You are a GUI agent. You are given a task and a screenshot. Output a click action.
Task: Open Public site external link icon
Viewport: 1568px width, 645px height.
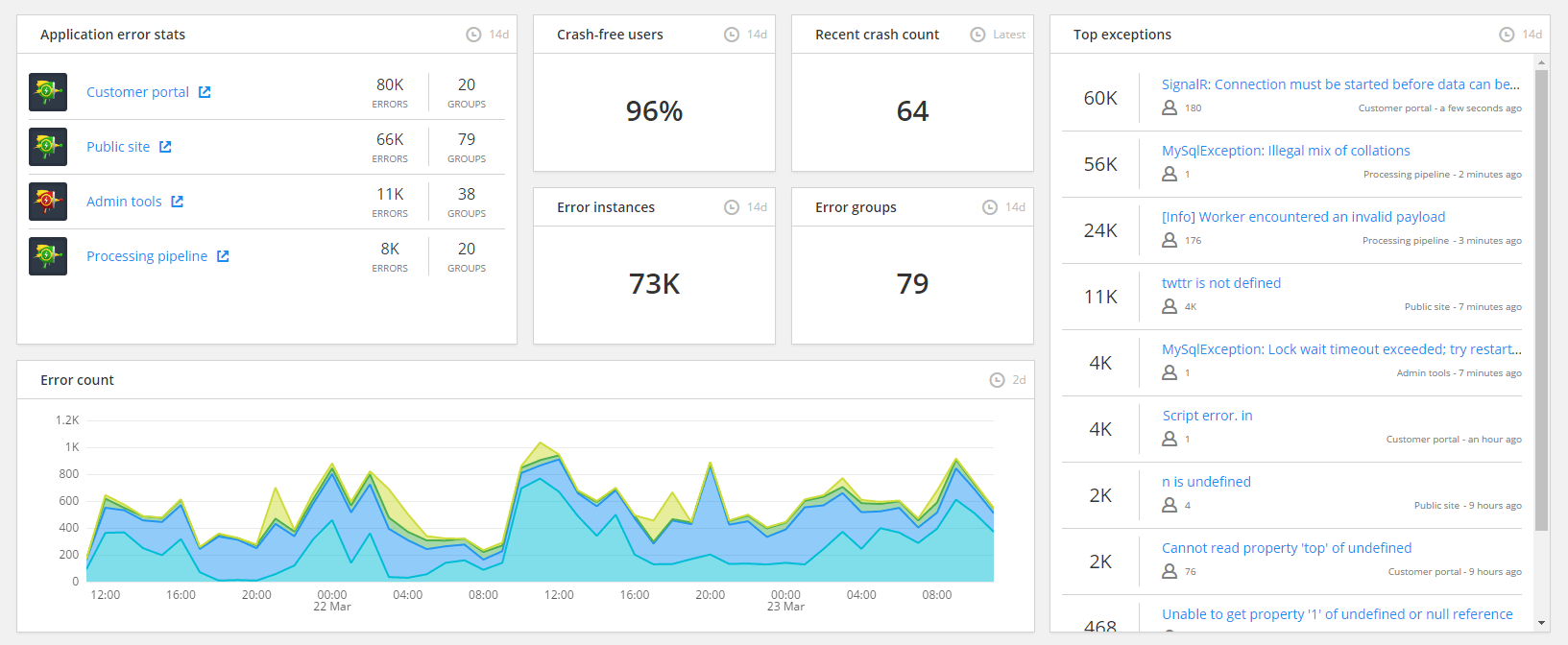click(x=165, y=147)
